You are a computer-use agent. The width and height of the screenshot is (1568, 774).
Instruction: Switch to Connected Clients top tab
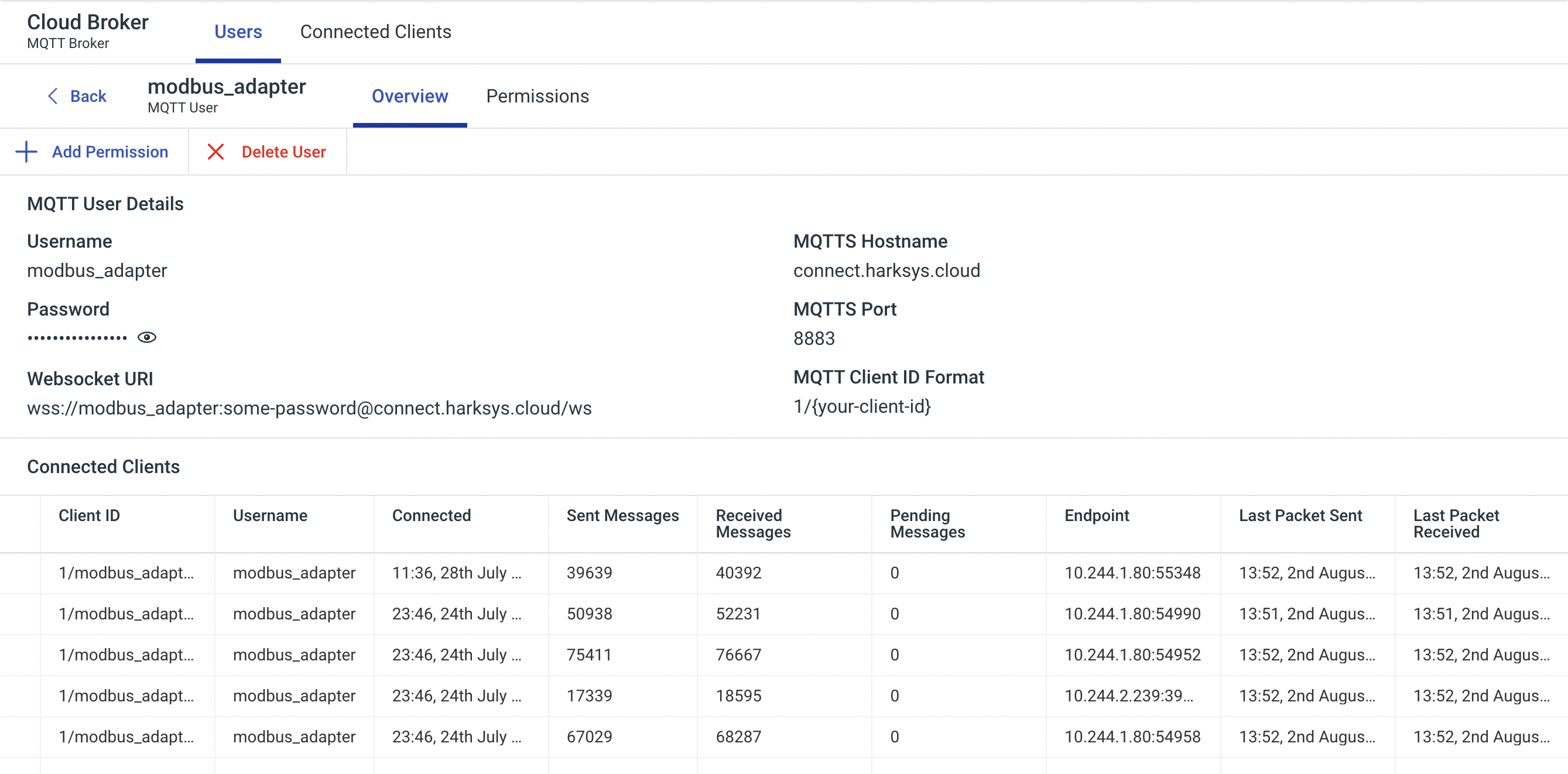[x=375, y=32]
